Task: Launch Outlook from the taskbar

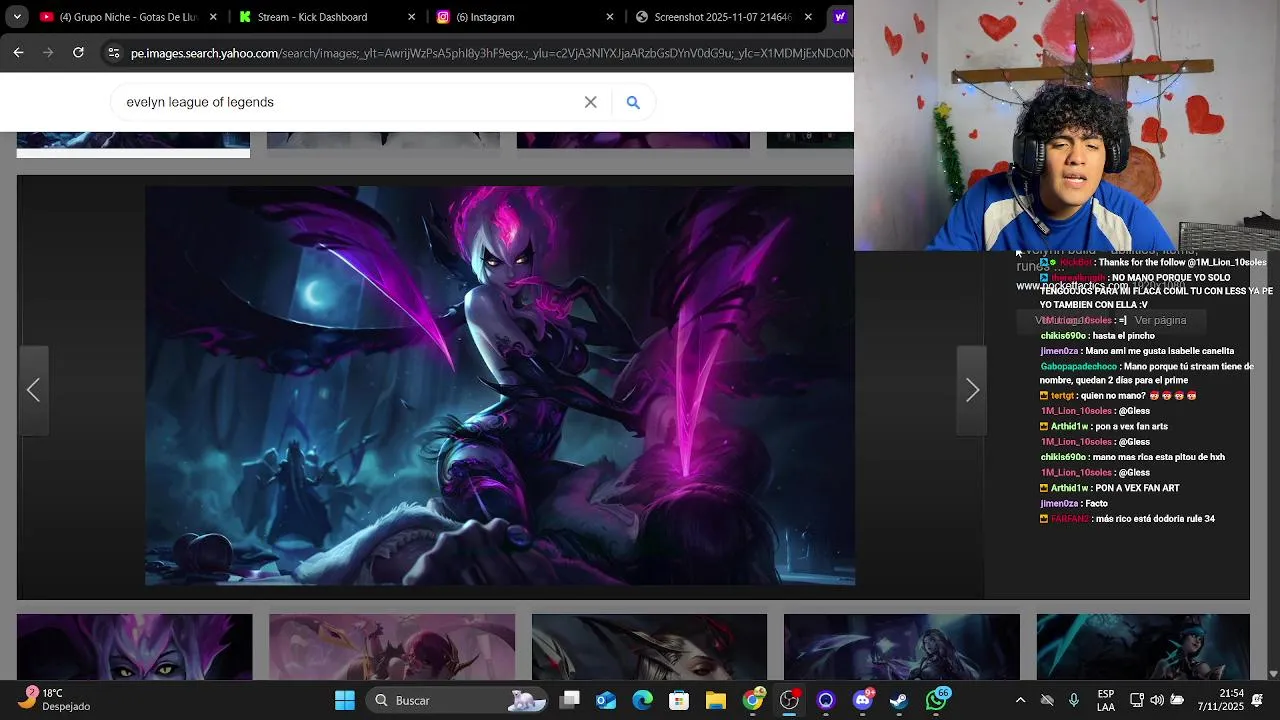Action: click(x=606, y=700)
